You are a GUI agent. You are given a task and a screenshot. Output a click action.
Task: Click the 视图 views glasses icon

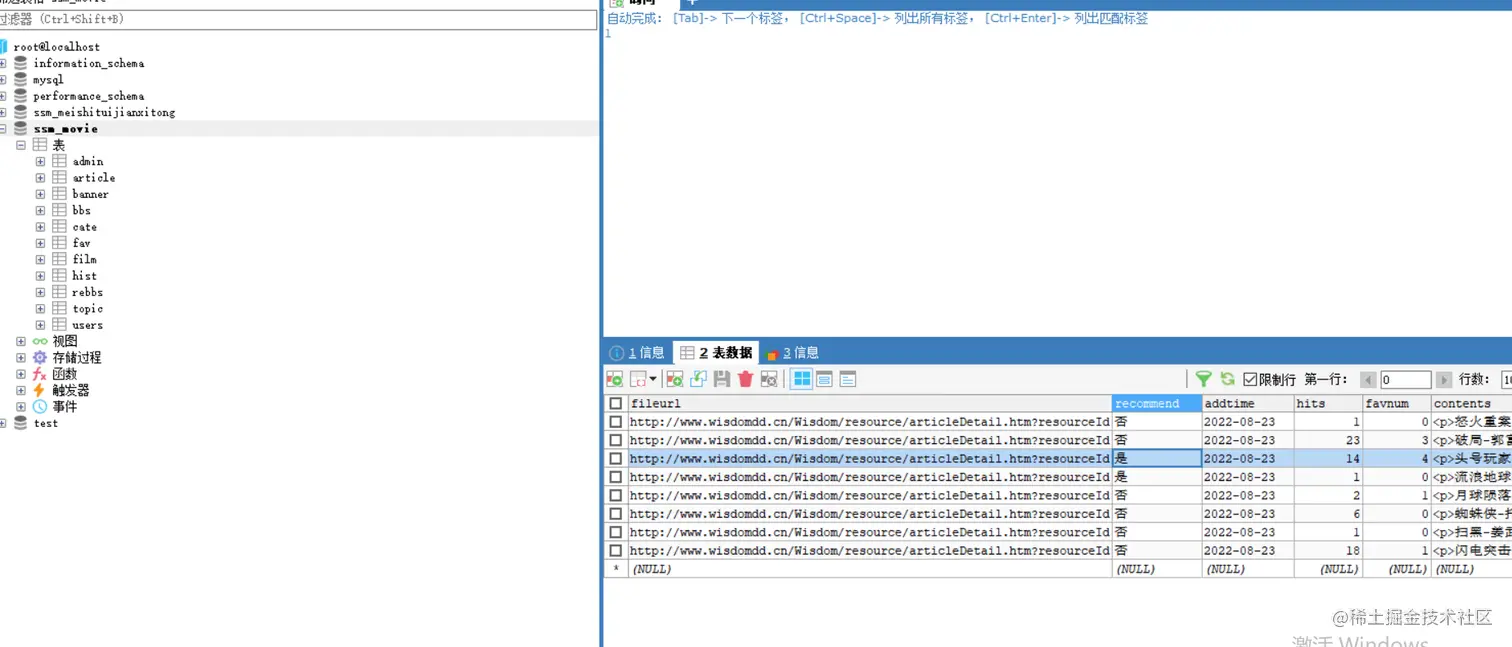[40, 341]
